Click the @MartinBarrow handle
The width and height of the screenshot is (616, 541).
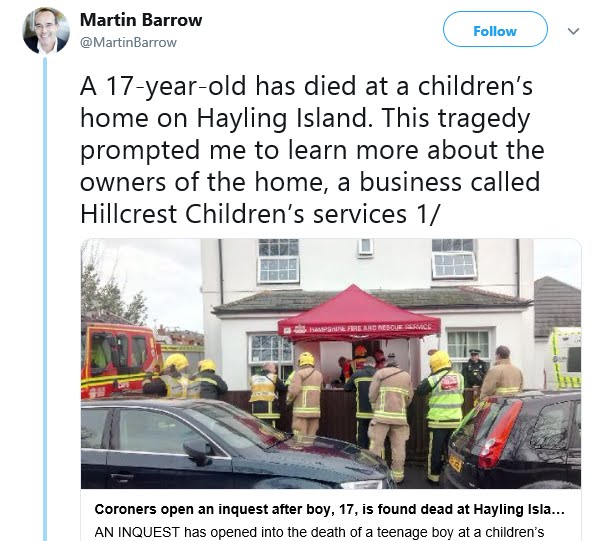point(128,42)
